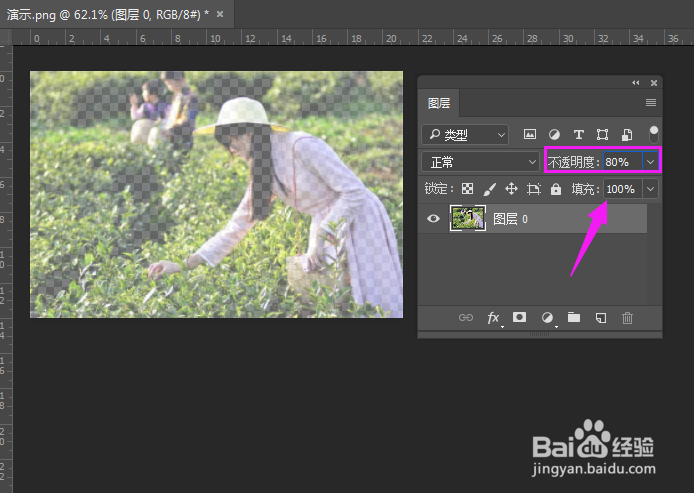Toggle layer filtering switch on or off
Viewport: 694px width, 493px height.
(x=653, y=134)
